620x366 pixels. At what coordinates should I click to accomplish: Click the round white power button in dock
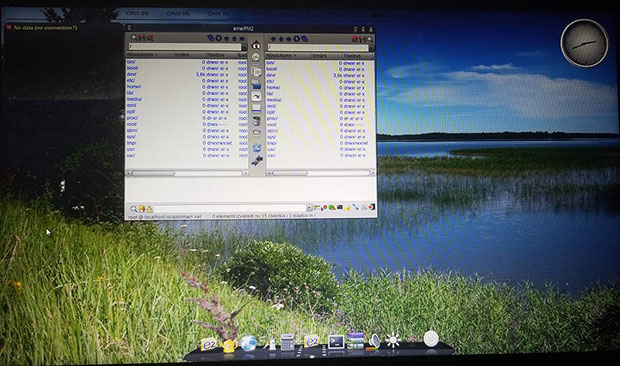pyautogui.click(x=431, y=339)
